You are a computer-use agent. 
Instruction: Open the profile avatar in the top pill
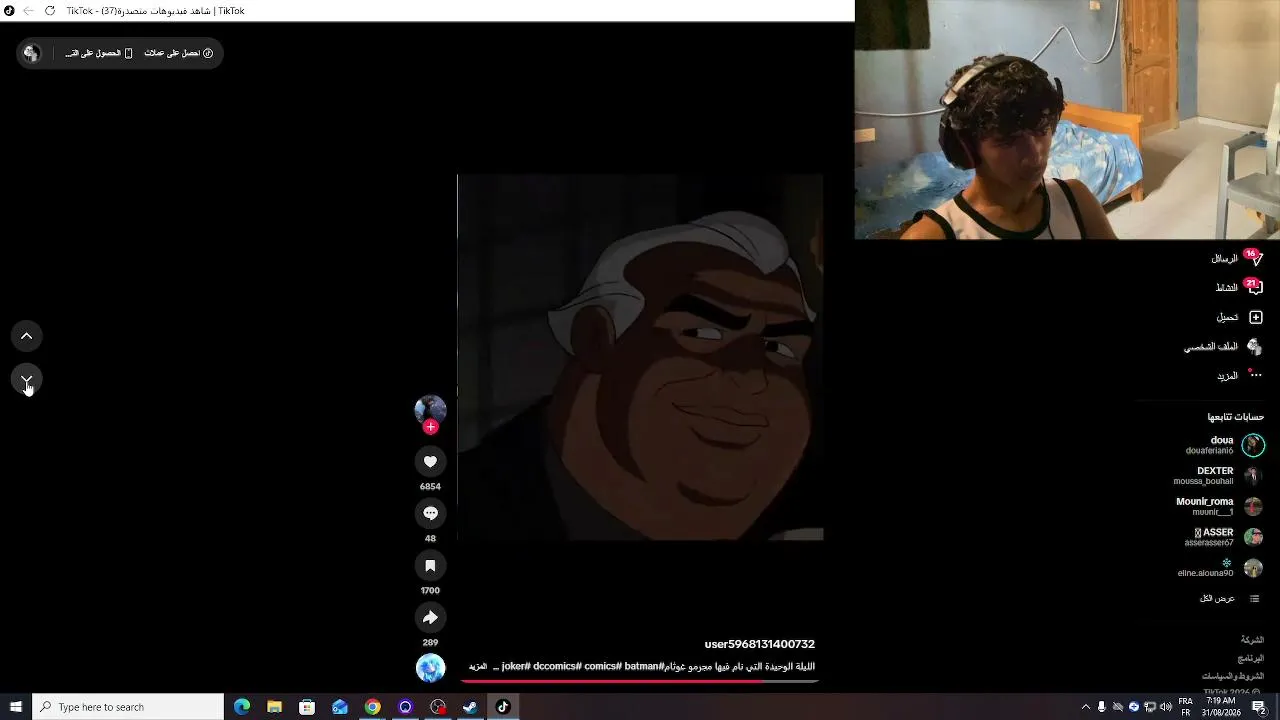[x=32, y=53]
